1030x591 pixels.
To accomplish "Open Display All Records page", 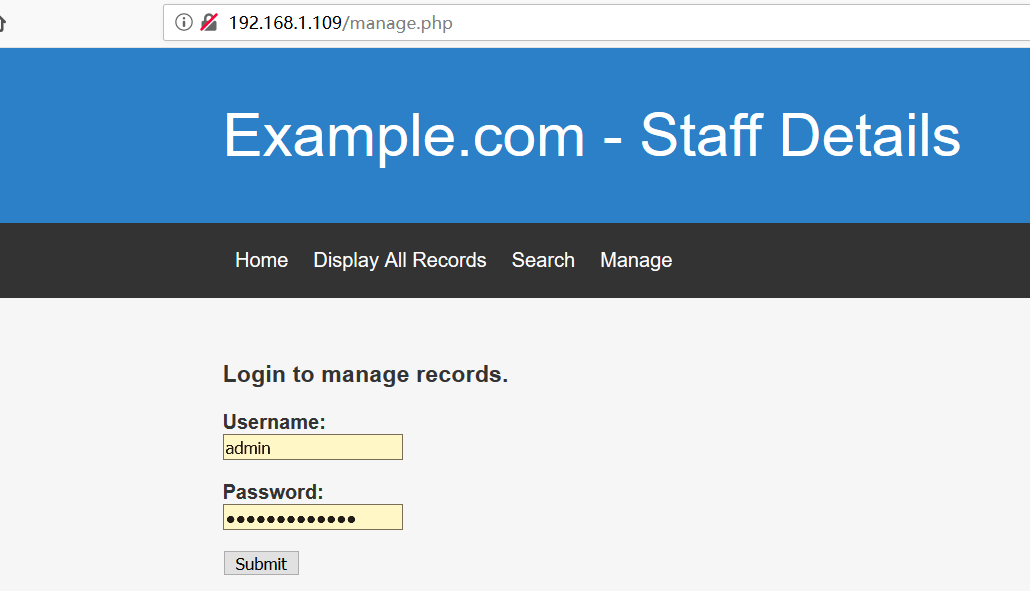I will coord(399,260).
